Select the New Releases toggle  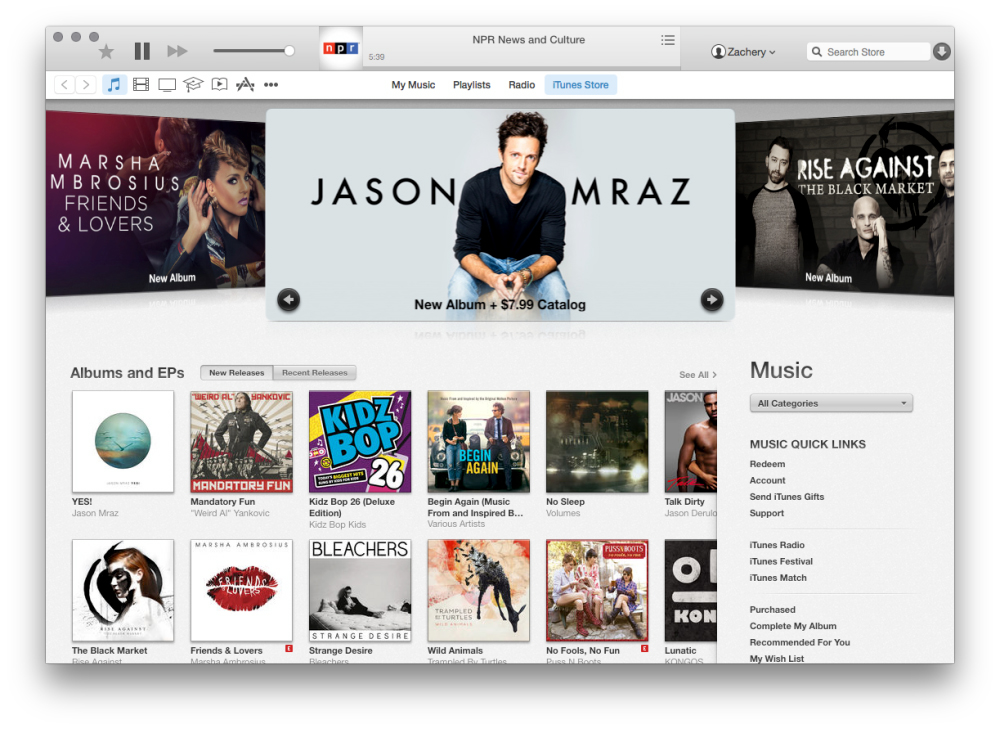[237, 372]
